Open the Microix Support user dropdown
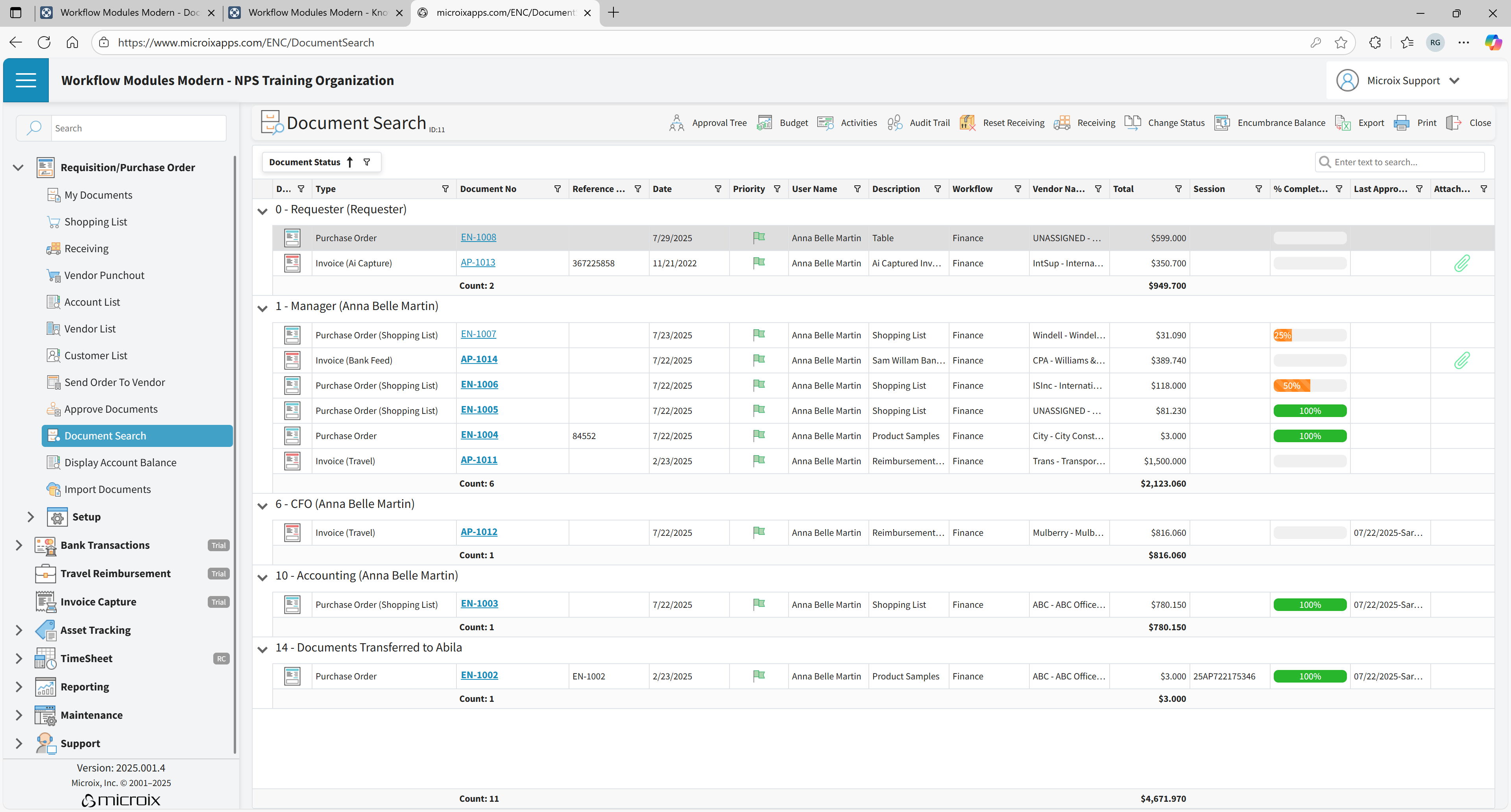 (x=1455, y=81)
